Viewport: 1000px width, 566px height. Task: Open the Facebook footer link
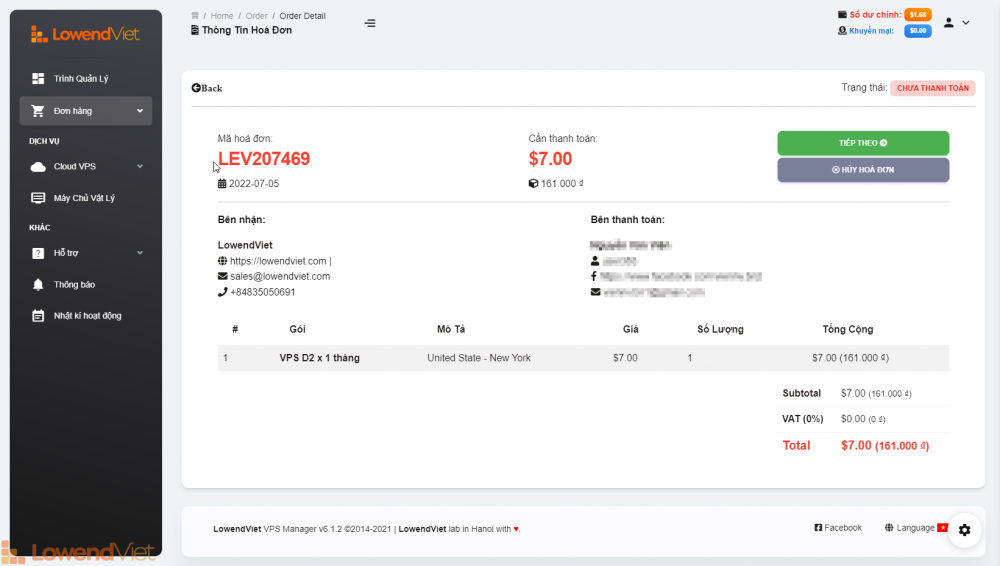coord(838,528)
